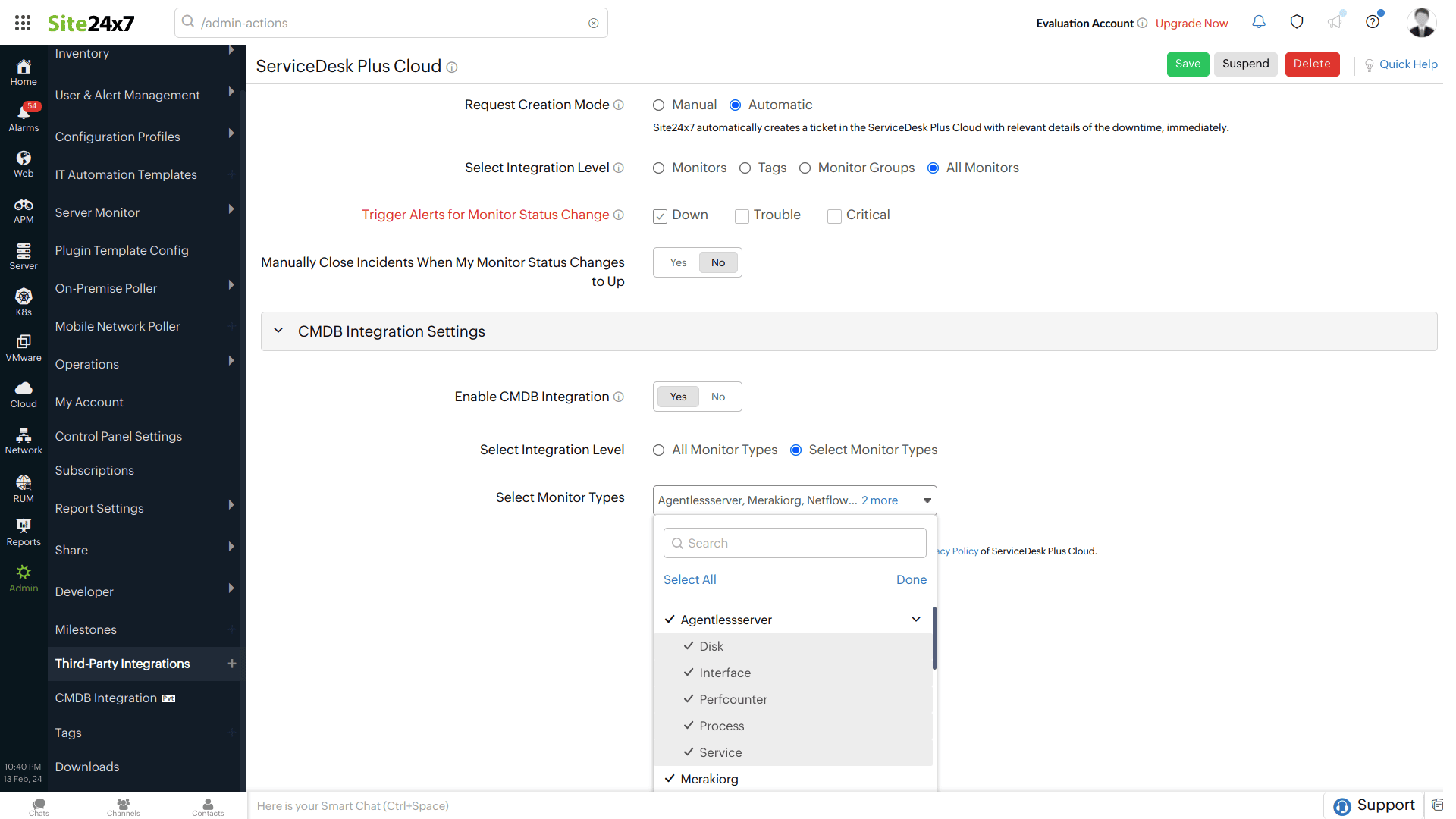Click Select All in monitor types list
The image size is (1456, 819).
click(689, 579)
